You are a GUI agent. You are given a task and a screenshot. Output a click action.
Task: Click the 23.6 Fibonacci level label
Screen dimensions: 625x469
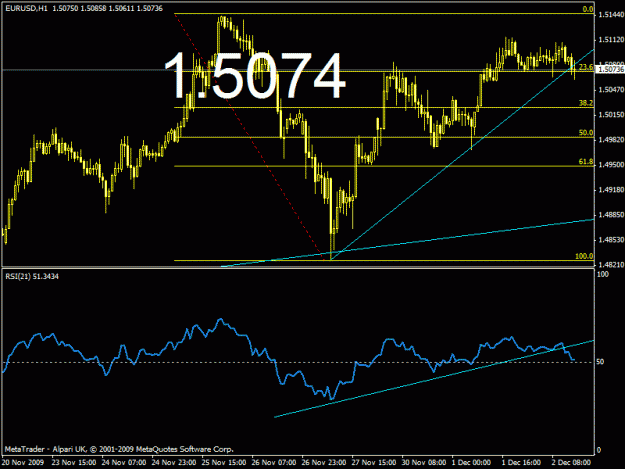click(586, 67)
